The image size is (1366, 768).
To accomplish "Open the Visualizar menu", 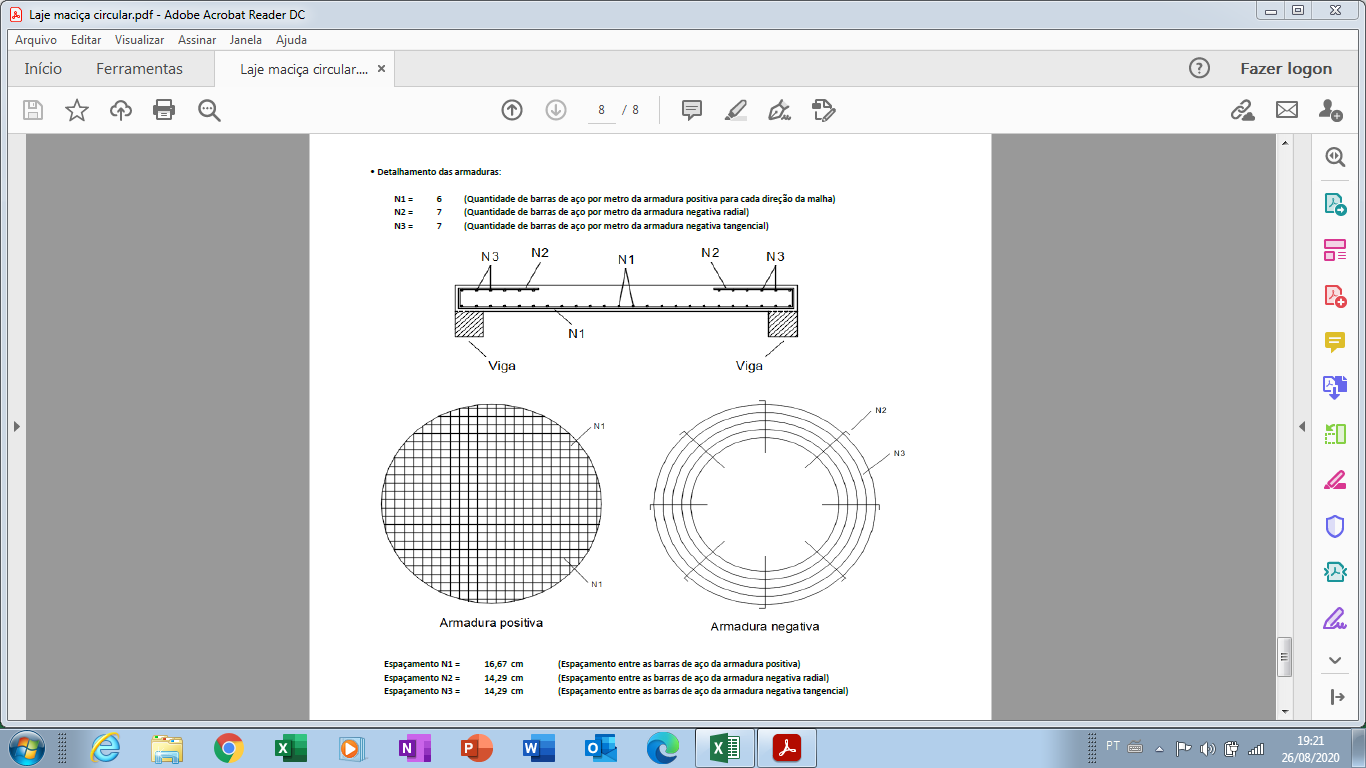I will point(139,40).
